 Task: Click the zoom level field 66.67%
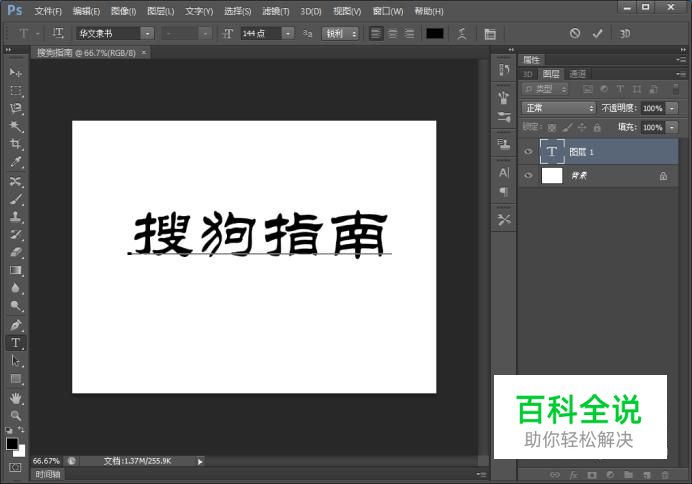[x=46, y=461]
